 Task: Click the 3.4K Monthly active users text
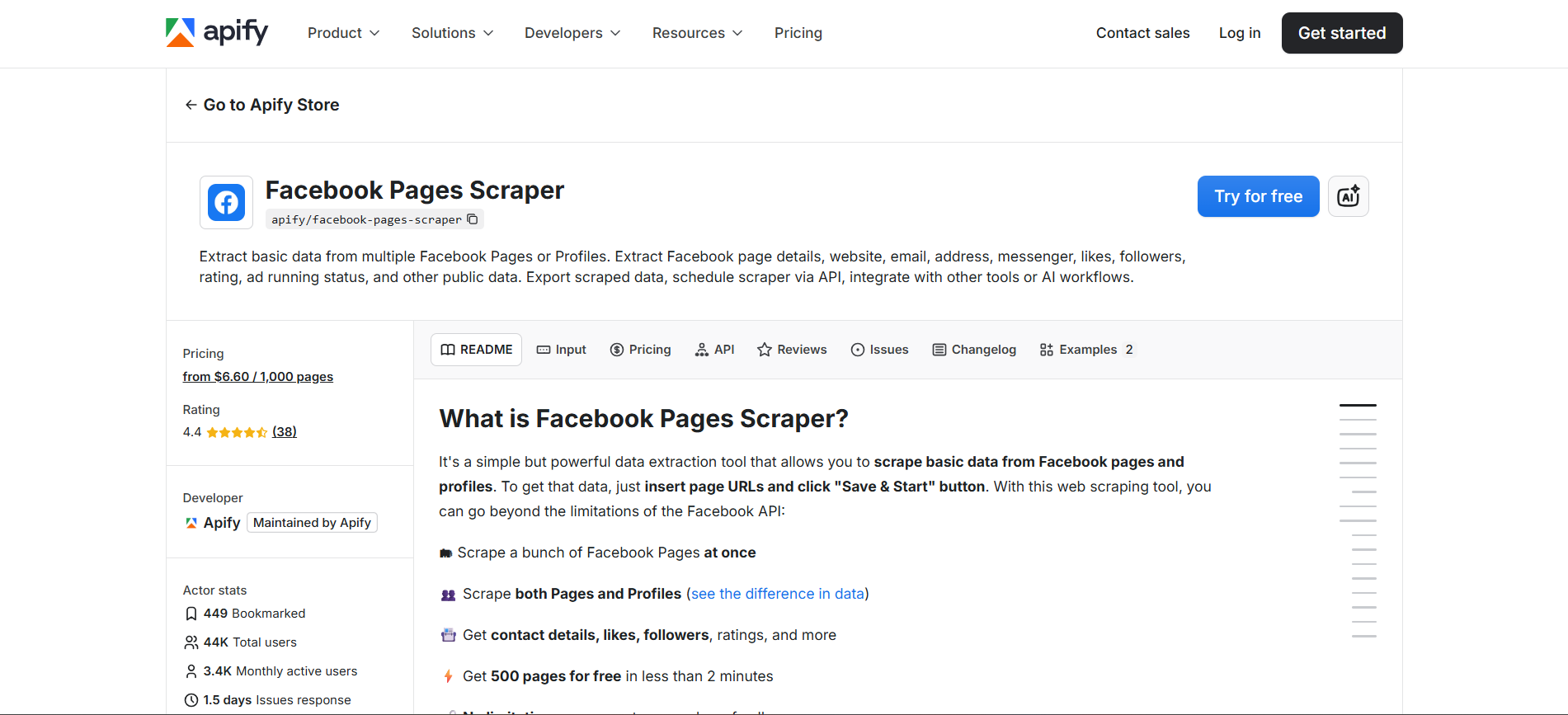tap(280, 671)
